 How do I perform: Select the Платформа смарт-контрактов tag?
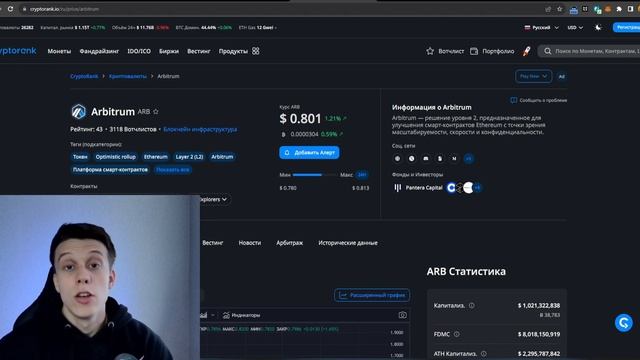[x=110, y=169]
